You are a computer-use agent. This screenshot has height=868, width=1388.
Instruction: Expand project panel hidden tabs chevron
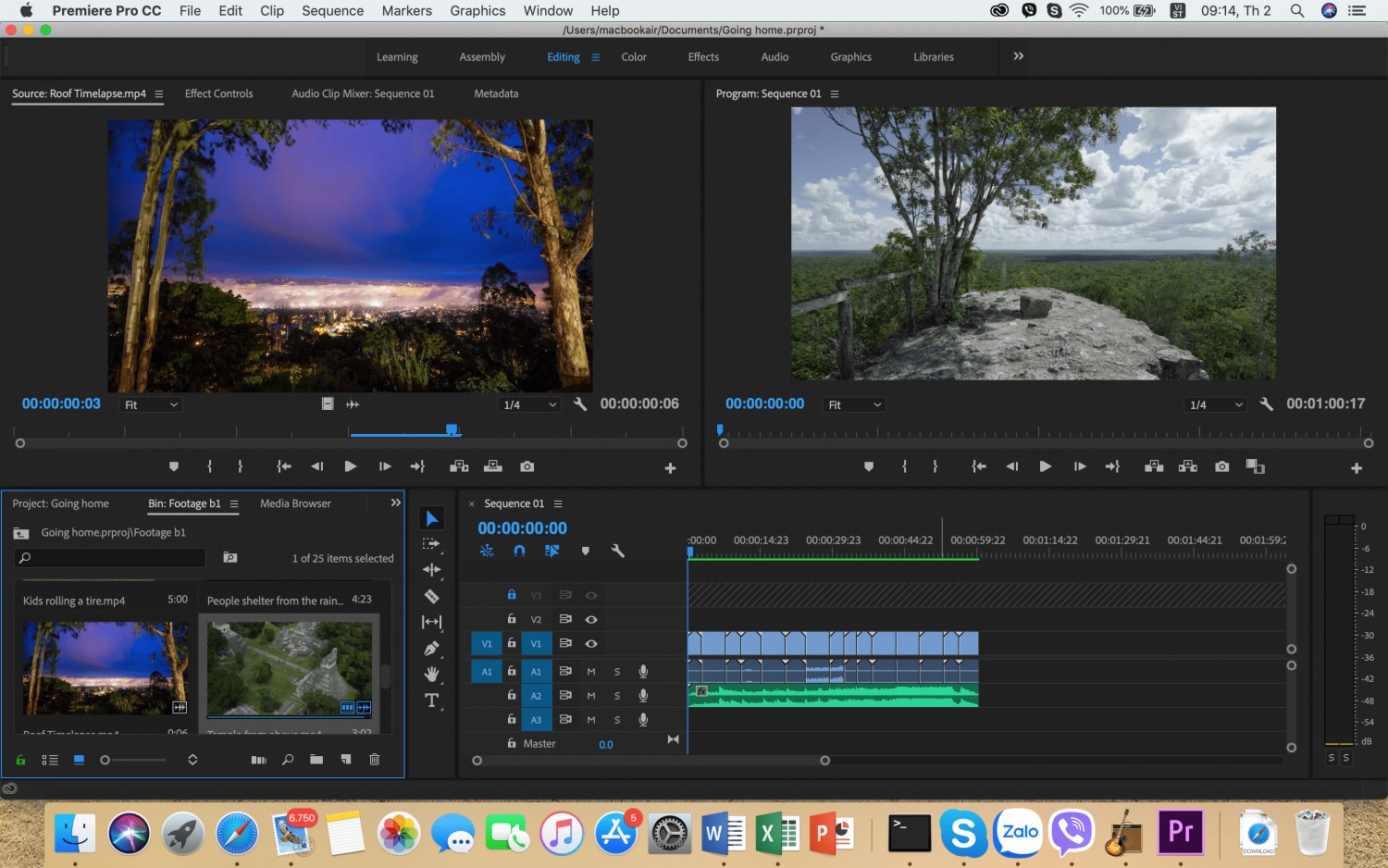click(396, 502)
